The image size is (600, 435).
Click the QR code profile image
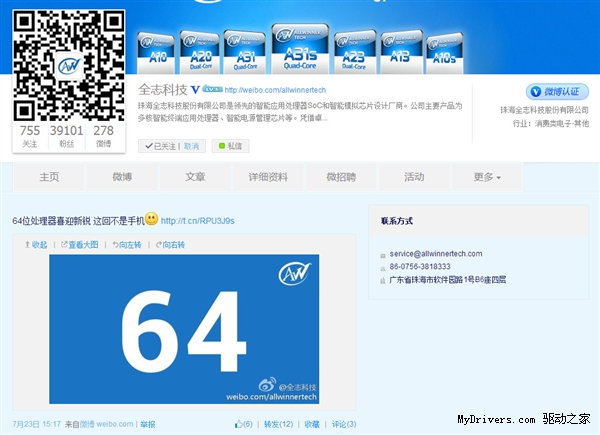(x=69, y=66)
